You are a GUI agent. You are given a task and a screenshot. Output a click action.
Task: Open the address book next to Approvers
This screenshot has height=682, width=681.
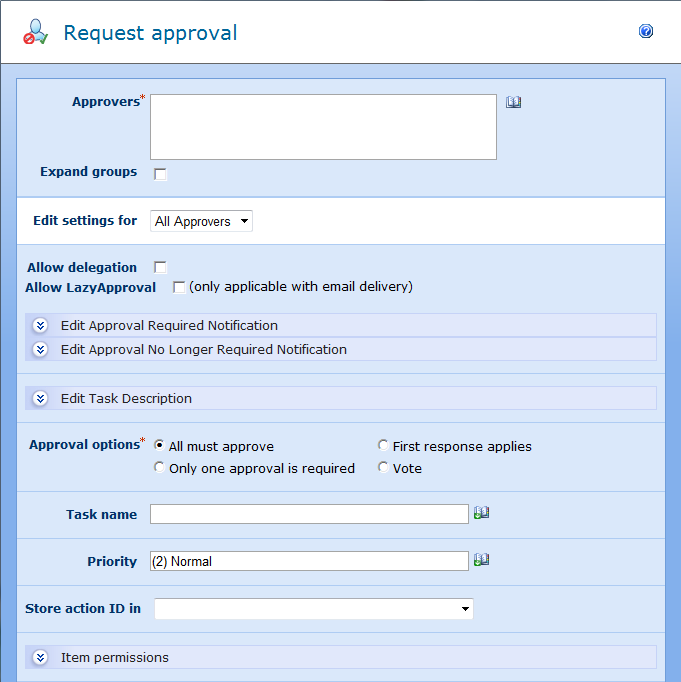coord(514,102)
